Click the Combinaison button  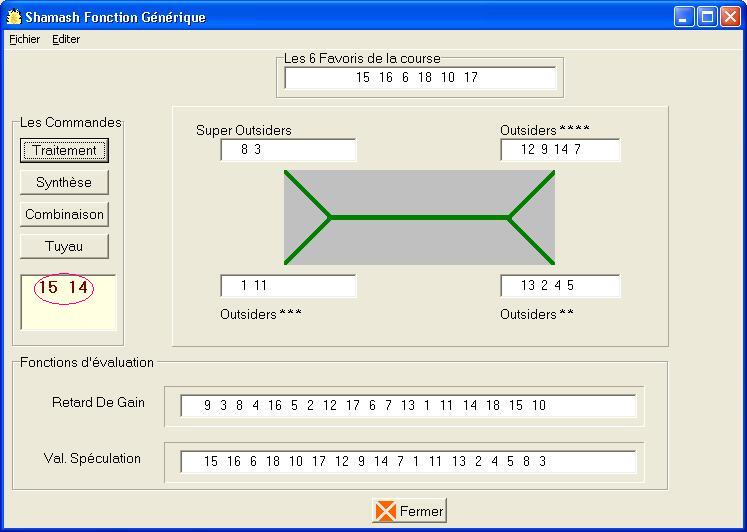click(64, 214)
